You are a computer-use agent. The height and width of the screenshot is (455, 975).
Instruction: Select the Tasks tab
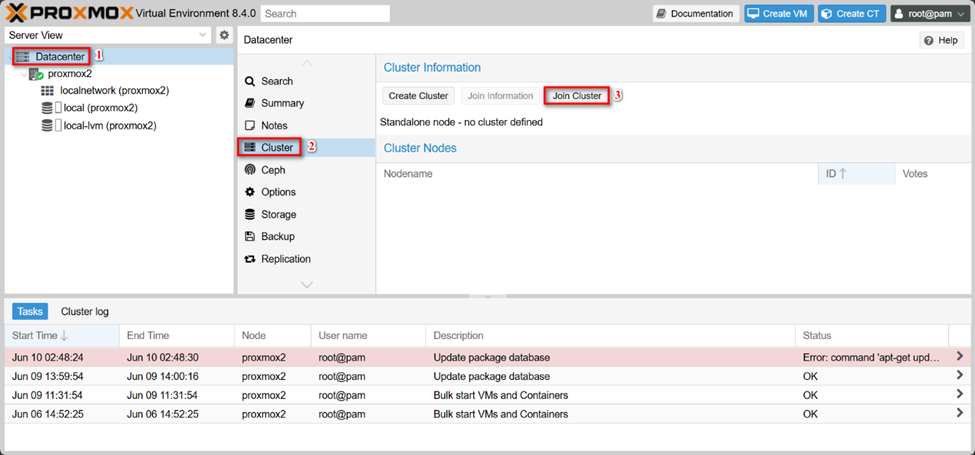pos(30,311)
